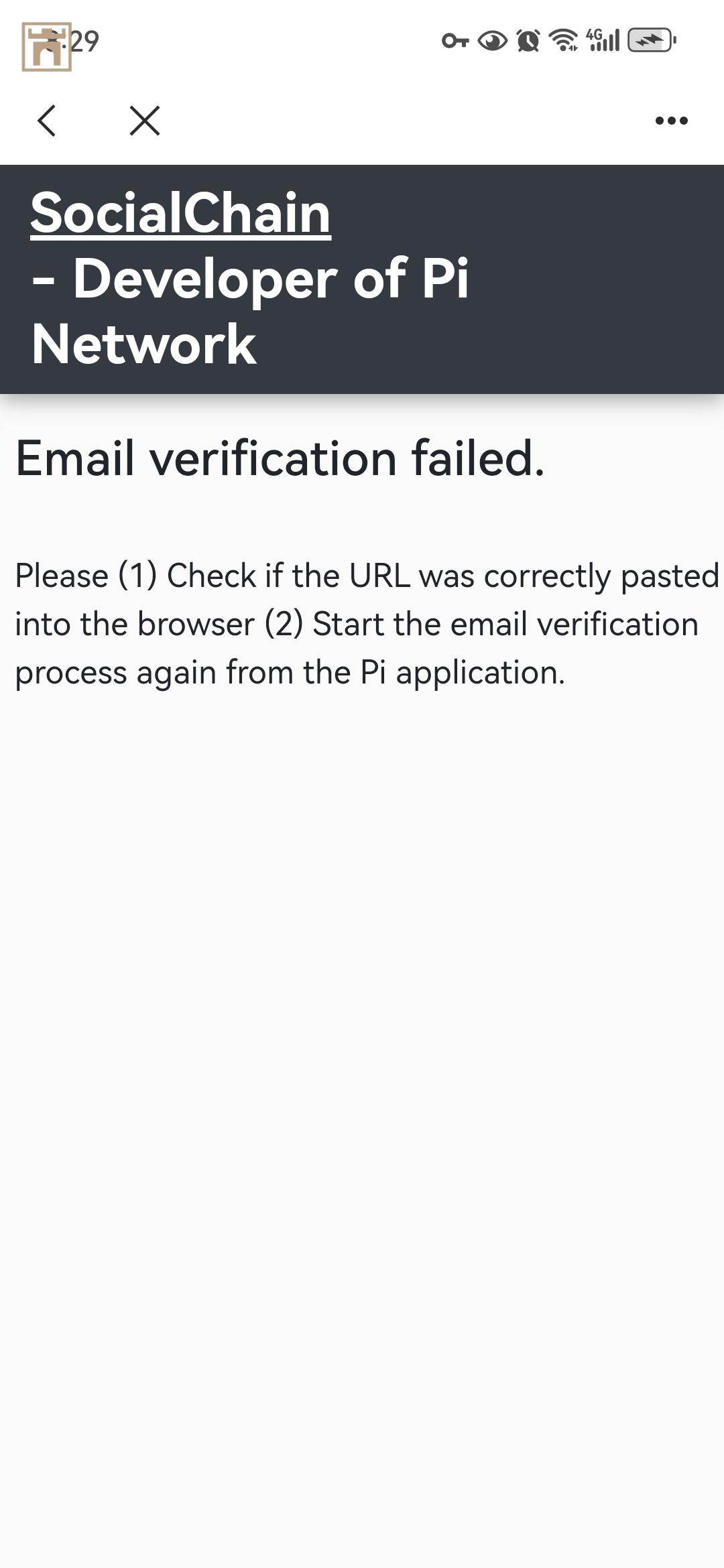This screenshot has width=724, height=1568.
Task: Click the "Email verification failed." heading
Action: [280, 458]
